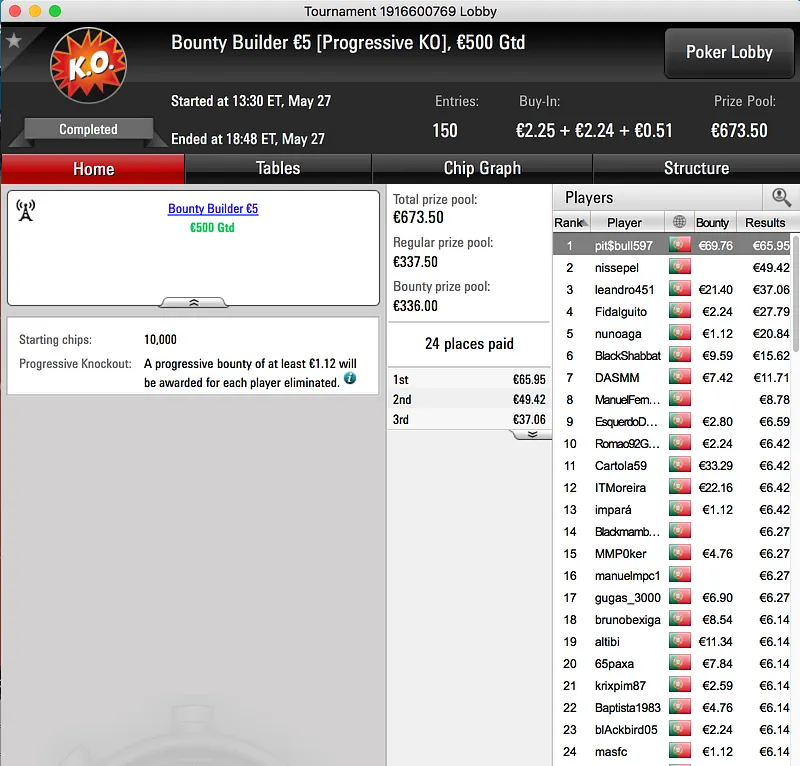Screen dimensions: 800x766
Task: Sort players by Results column
Action: tap(765, 223)
